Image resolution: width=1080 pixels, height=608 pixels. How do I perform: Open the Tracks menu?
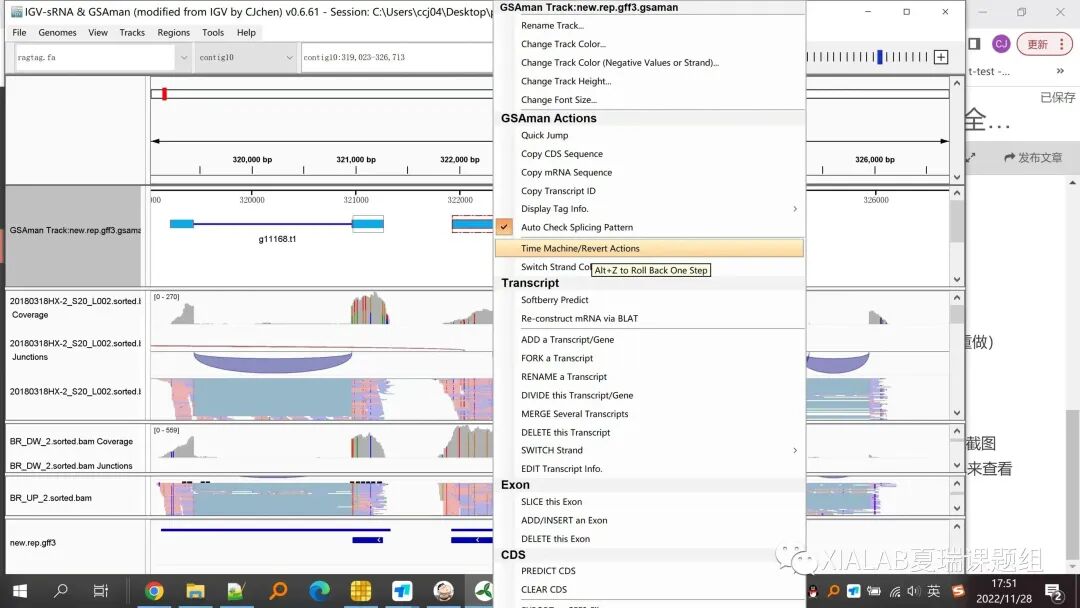click(132, 32)
